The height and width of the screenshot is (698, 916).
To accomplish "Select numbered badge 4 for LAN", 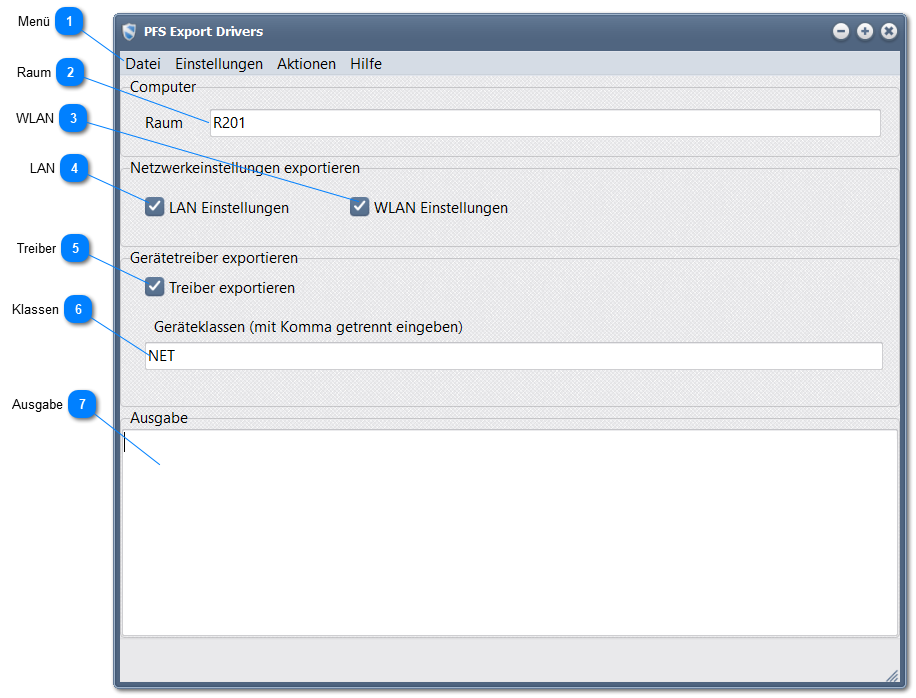I will coord(74,168).
